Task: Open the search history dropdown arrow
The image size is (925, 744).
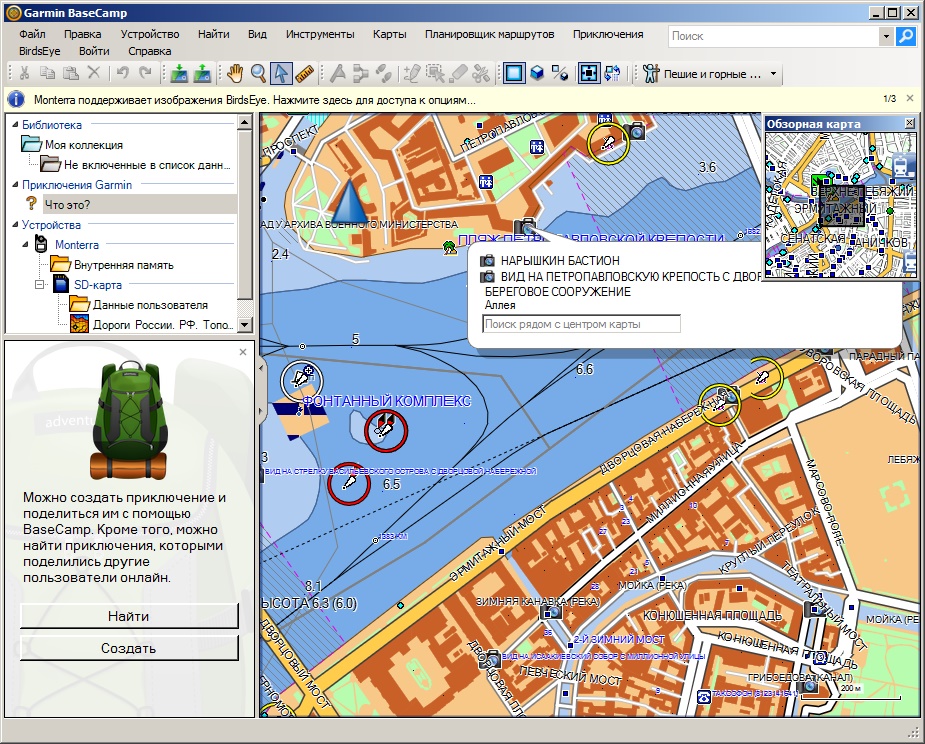Action: pyautogui.click(x=886, y=36)
